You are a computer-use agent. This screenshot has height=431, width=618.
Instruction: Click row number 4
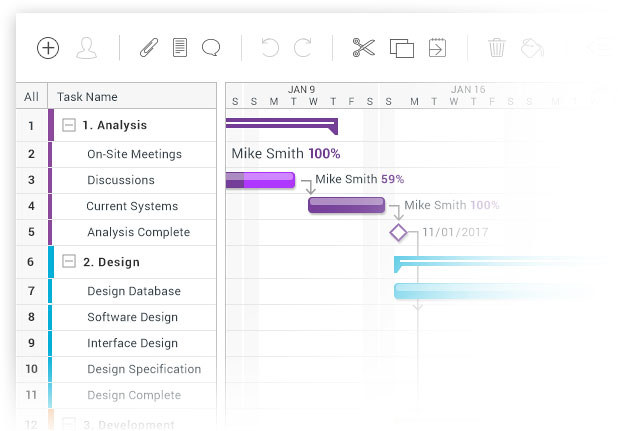[31, 206]
